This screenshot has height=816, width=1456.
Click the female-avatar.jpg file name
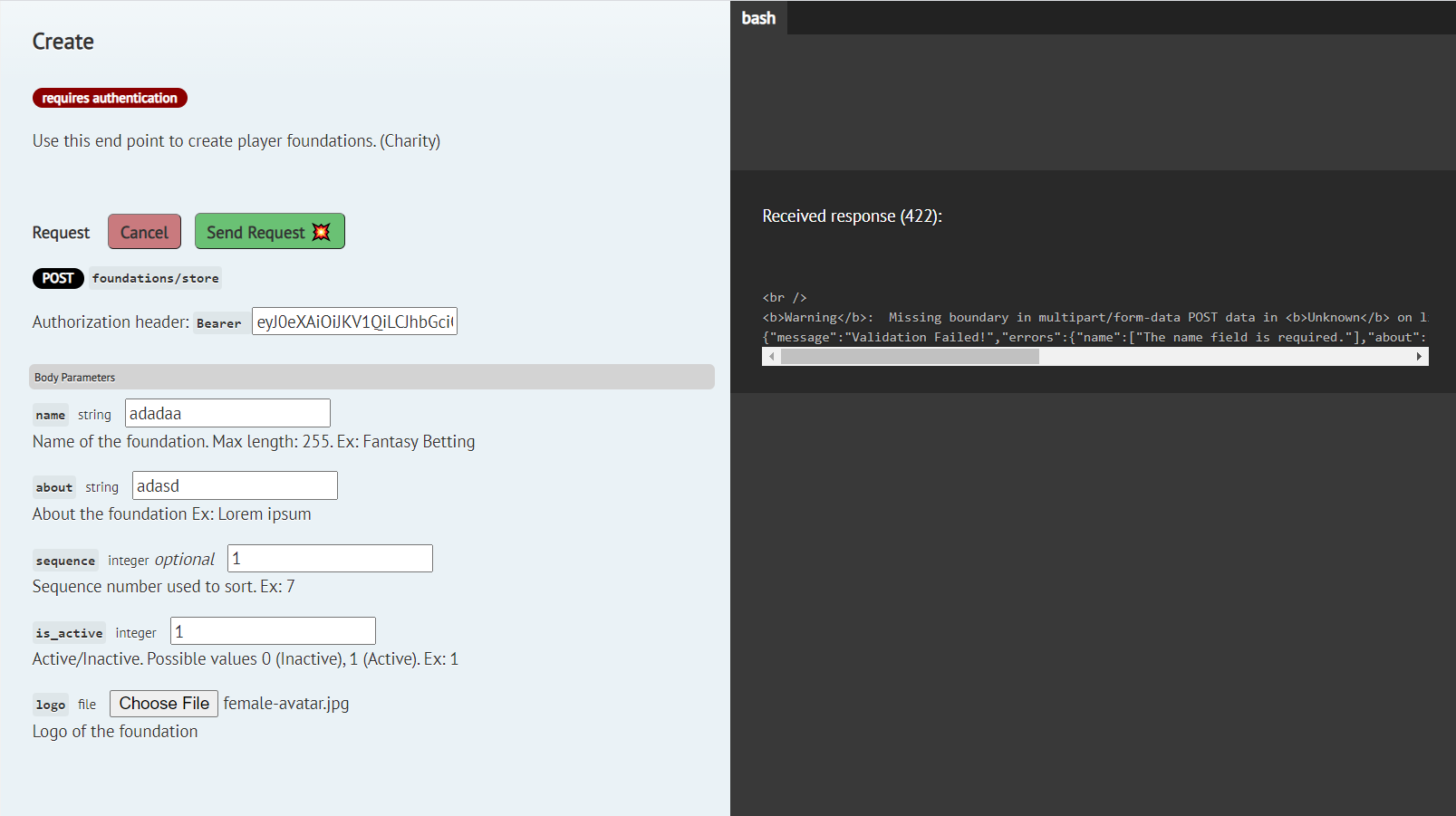[286, 703]
